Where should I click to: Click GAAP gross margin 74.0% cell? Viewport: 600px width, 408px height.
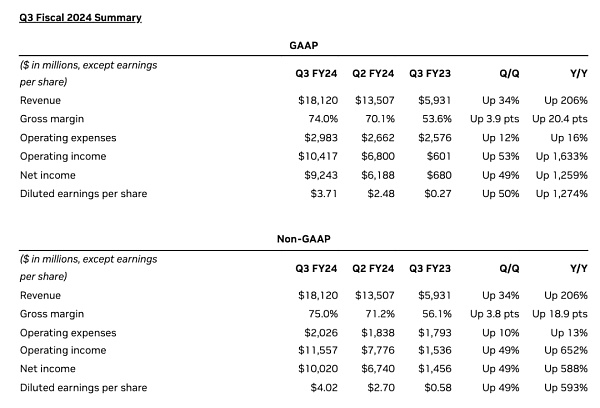pyautogui.click(x=325, y=119)
